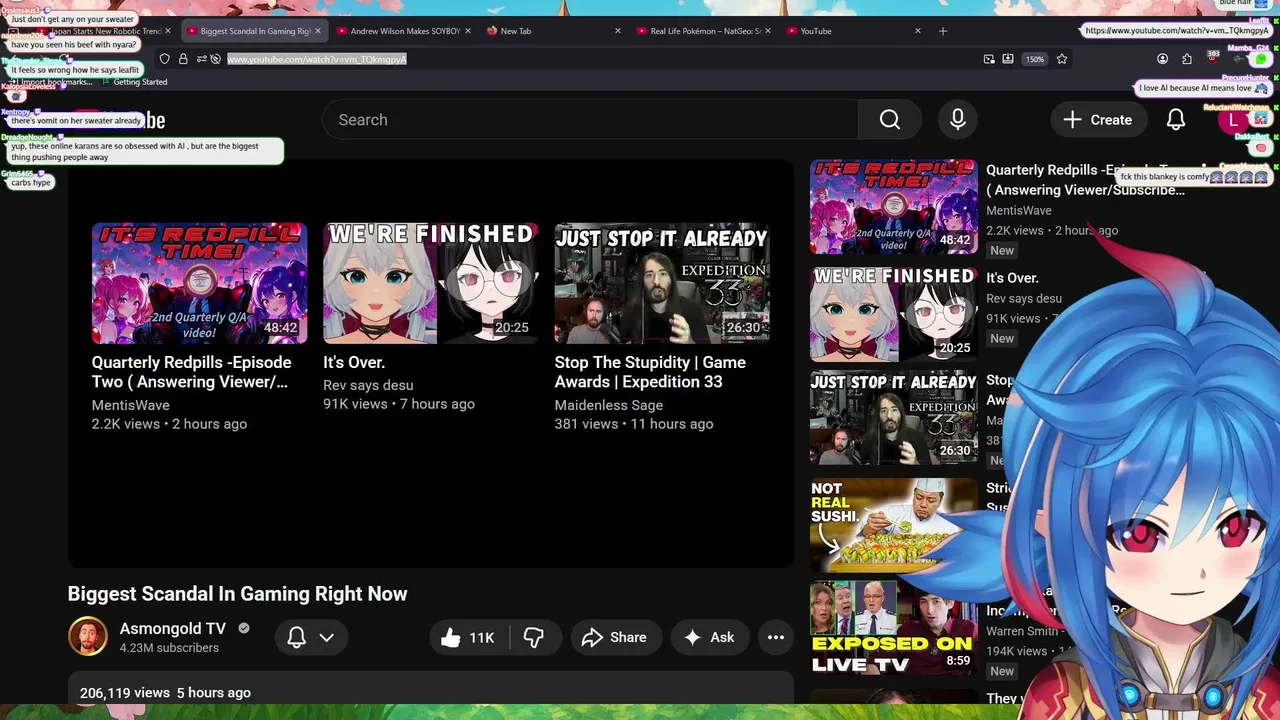Click the Create button

coord(1097,120)
